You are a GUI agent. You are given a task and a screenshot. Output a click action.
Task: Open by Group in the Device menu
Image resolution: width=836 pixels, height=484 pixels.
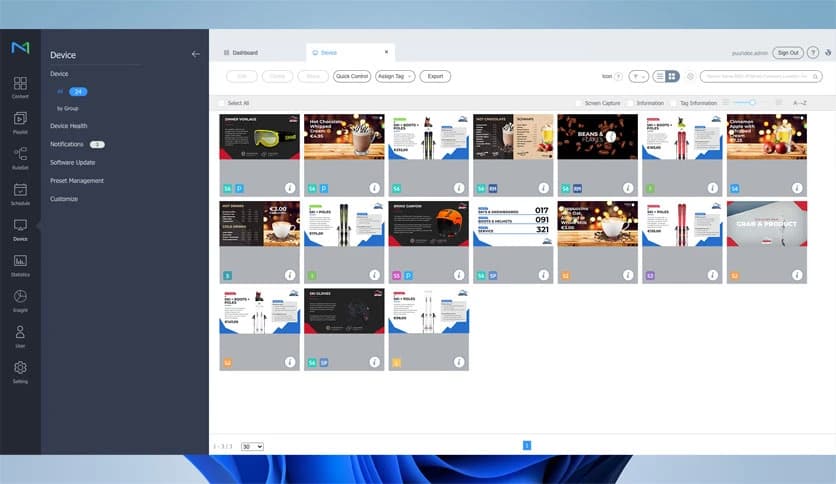pos(68,108)
